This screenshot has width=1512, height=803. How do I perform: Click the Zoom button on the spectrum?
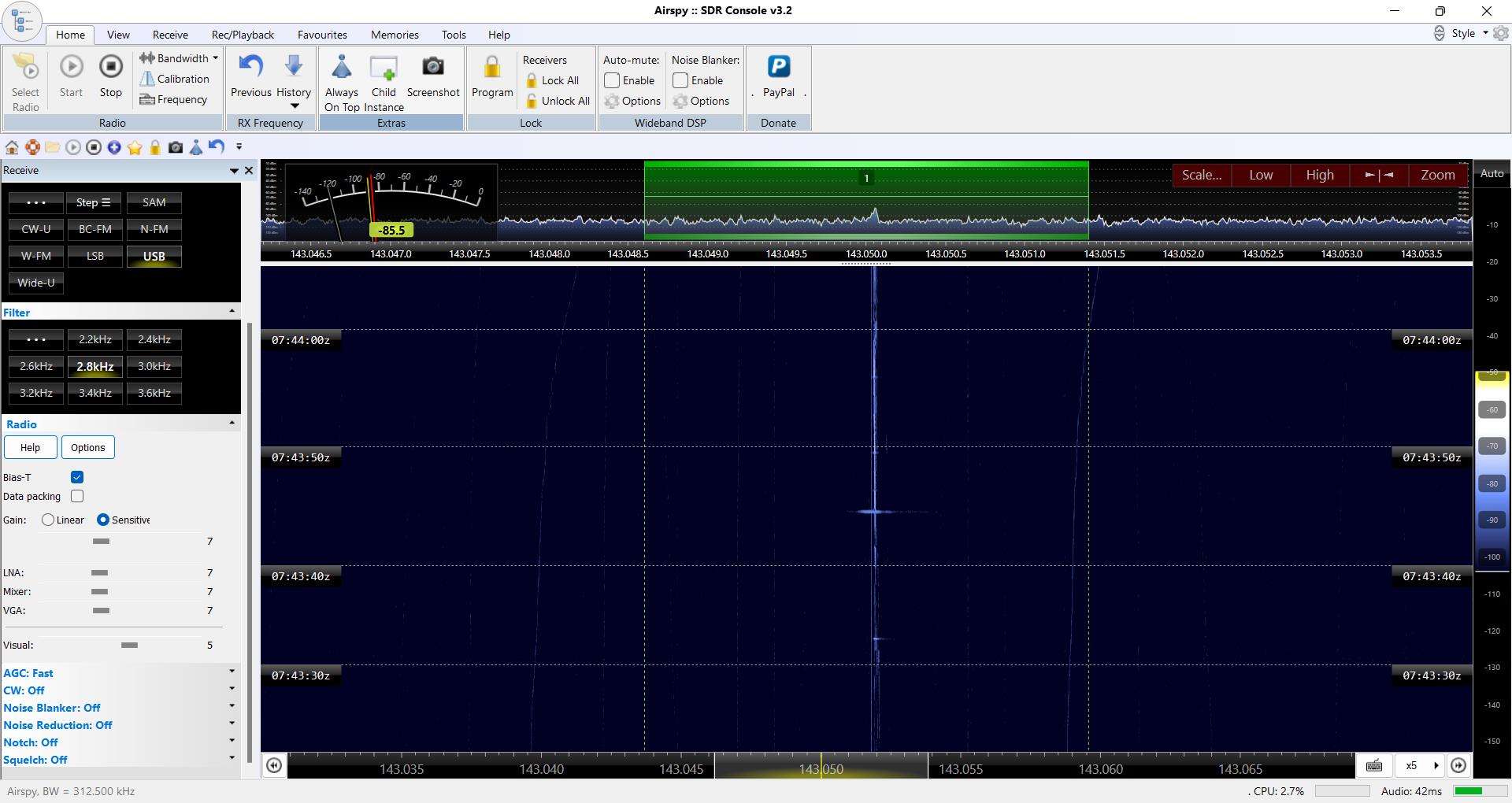pos(1438,175)
